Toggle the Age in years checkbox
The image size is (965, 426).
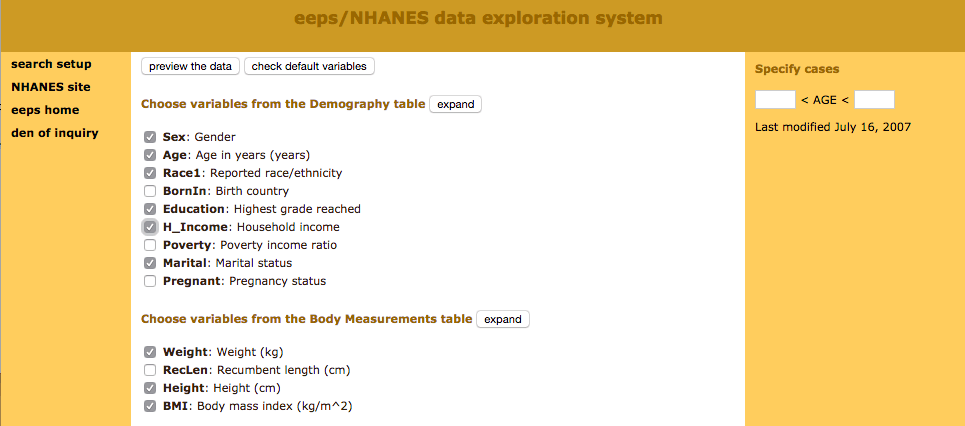click(x=150, y=155)
